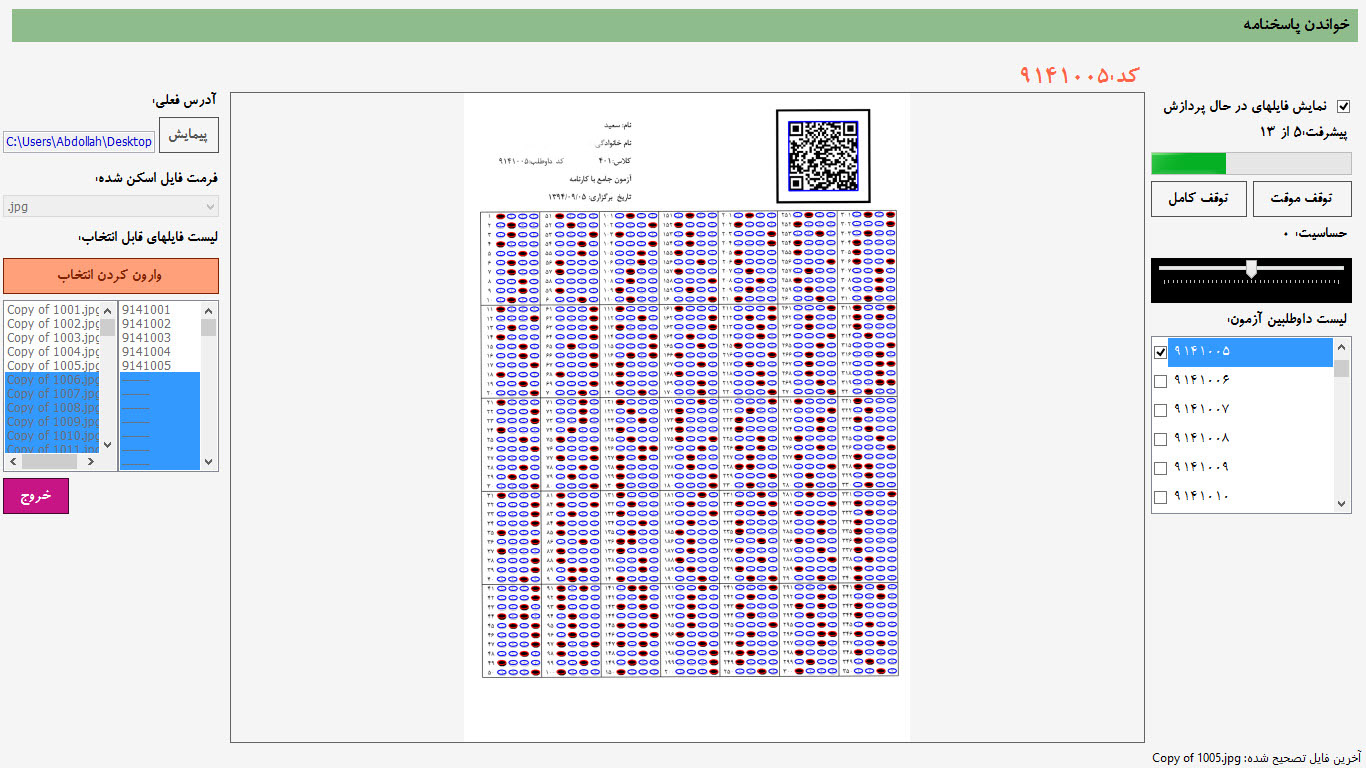Image resolution: width=1366 pixels, height=768 pixels.
Task: Uncheck candidate ۹۱۴۱۰۰۵ checkbox
Action: pyautogui.click(x=1161, y=352)
